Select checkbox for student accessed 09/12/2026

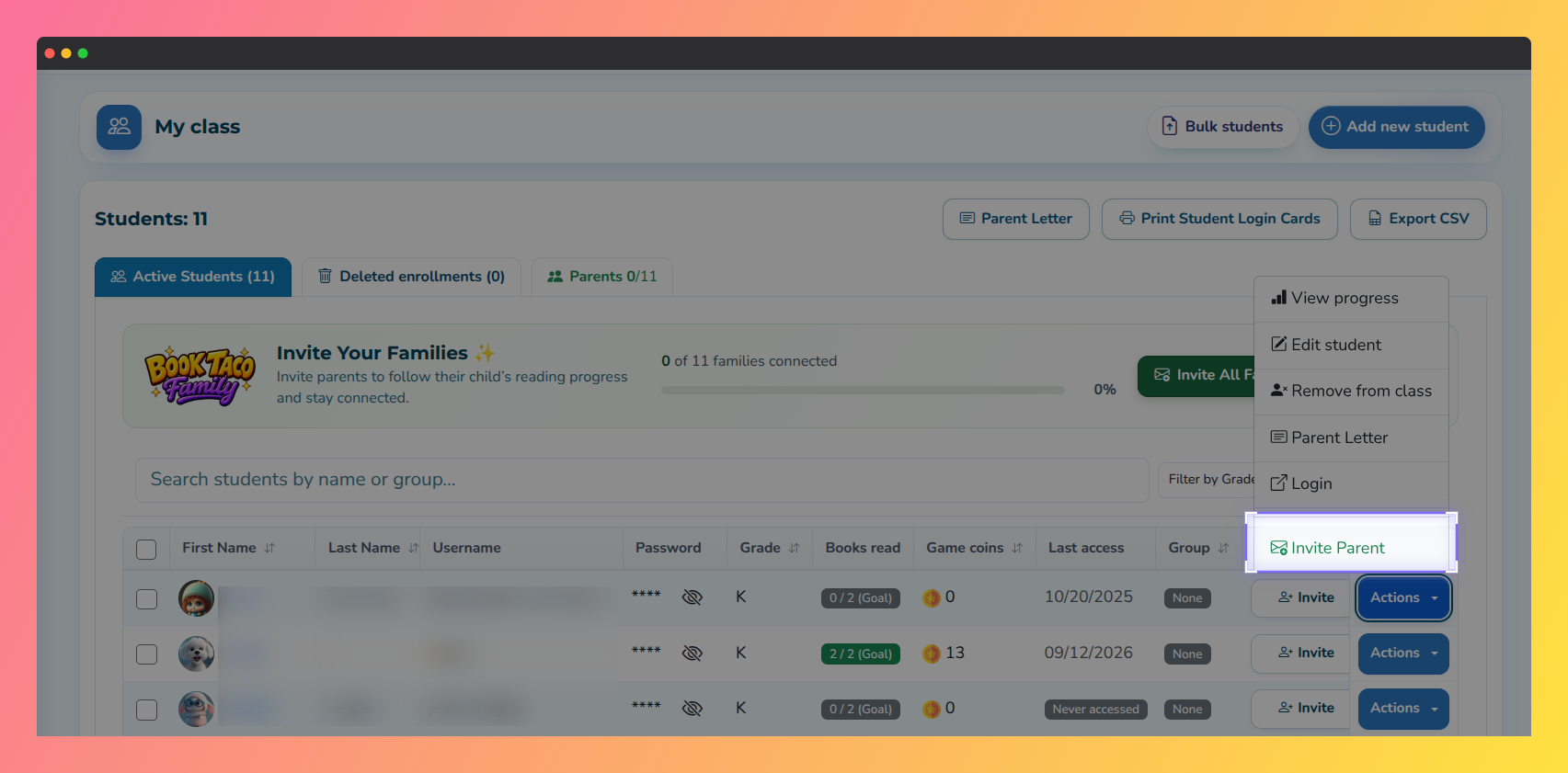click(x=146, y=654)
